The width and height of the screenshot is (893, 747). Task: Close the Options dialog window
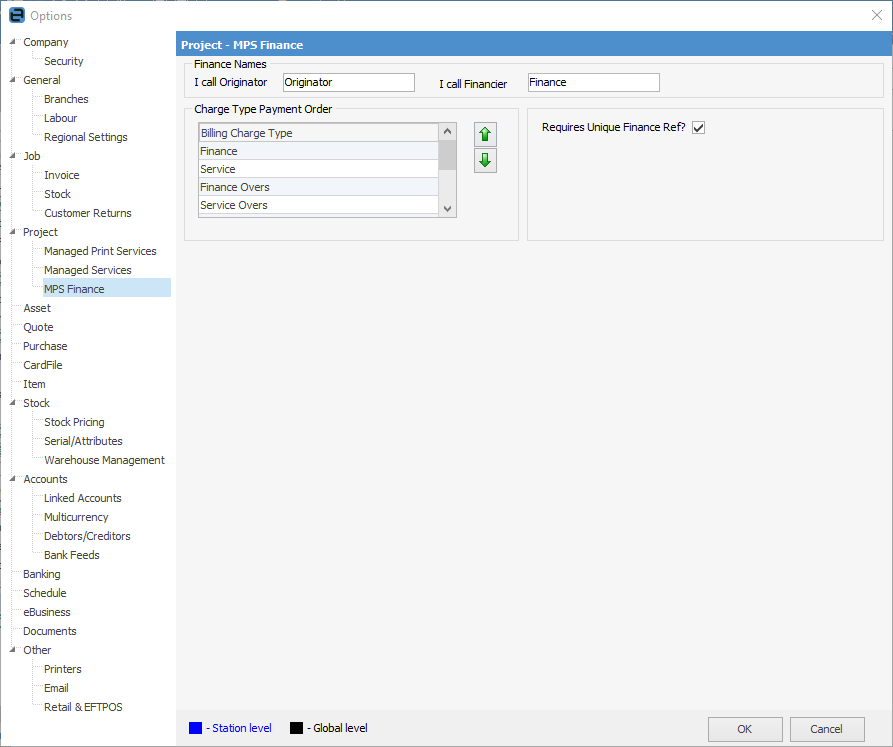[x=876, y=15]
